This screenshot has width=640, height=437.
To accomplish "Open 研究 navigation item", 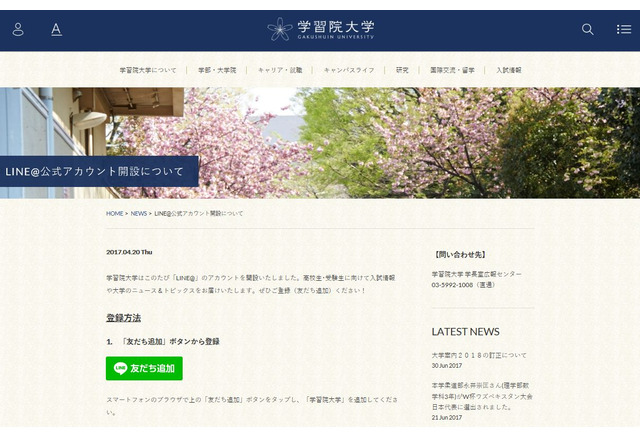I will (402, 70).
